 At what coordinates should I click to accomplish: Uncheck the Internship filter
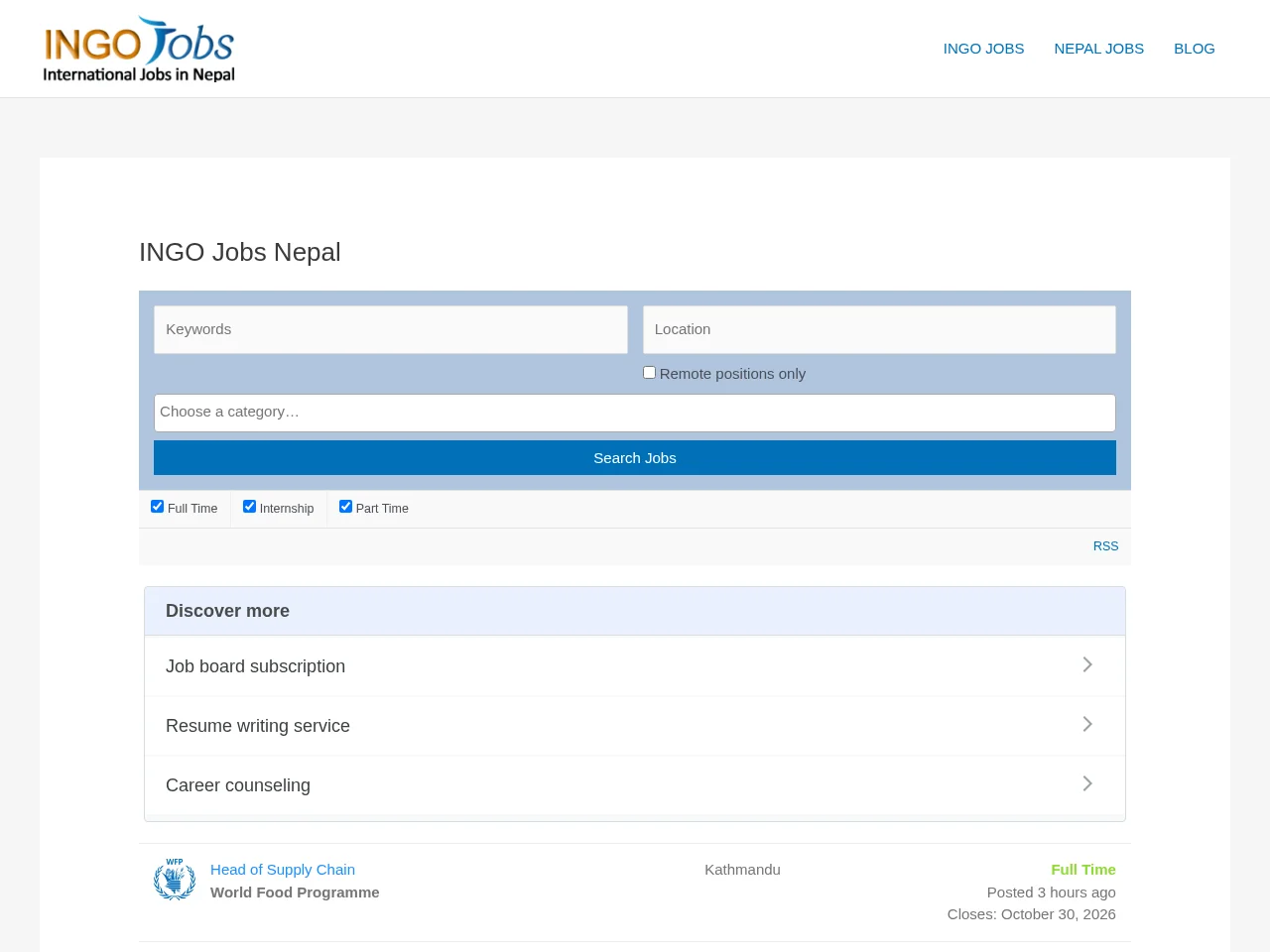coord(249,507)
